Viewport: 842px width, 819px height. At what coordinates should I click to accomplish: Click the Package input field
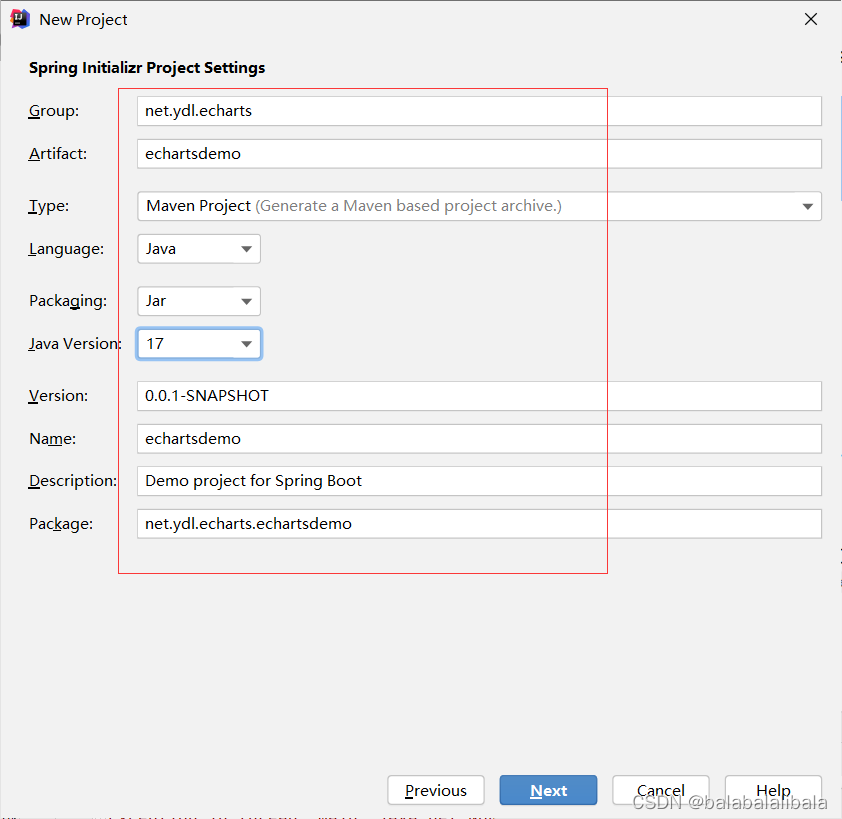click(479, 524)
